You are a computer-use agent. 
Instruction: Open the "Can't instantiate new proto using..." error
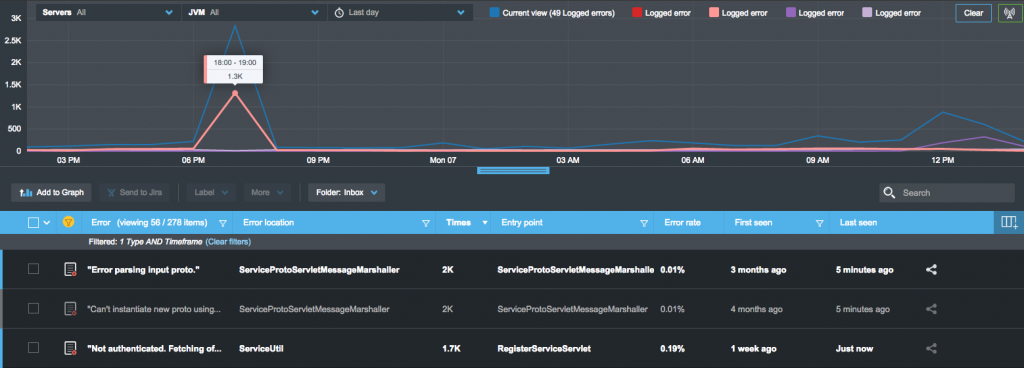coord(154,309)
